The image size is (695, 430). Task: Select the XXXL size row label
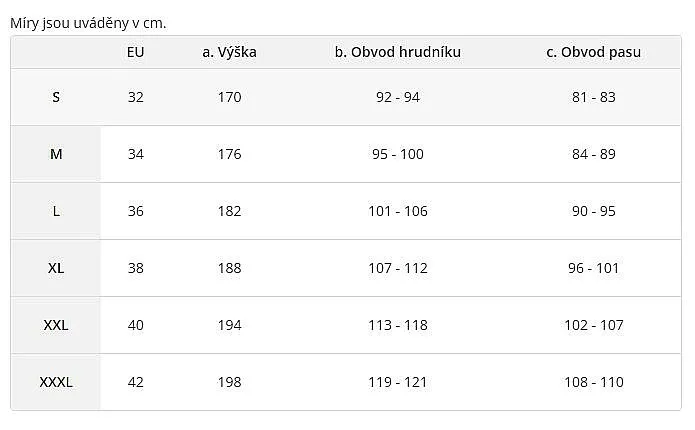click(x=56, y=382)
